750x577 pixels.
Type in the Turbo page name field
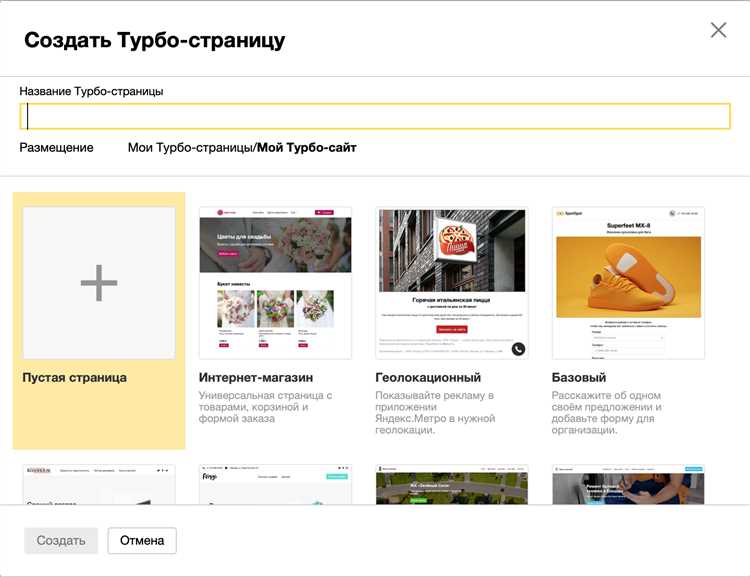[375, 117]
